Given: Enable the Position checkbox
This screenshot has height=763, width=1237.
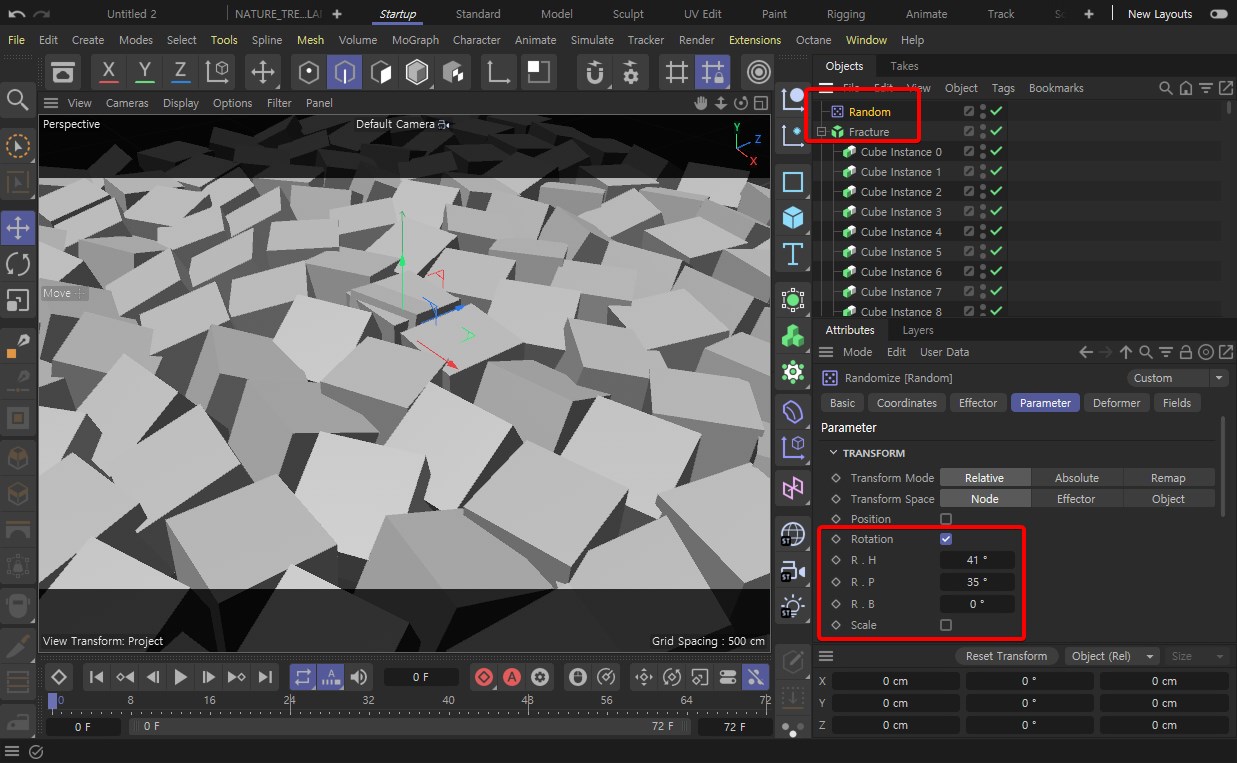Looking at the screenshot, I should [x=945, y=518].
